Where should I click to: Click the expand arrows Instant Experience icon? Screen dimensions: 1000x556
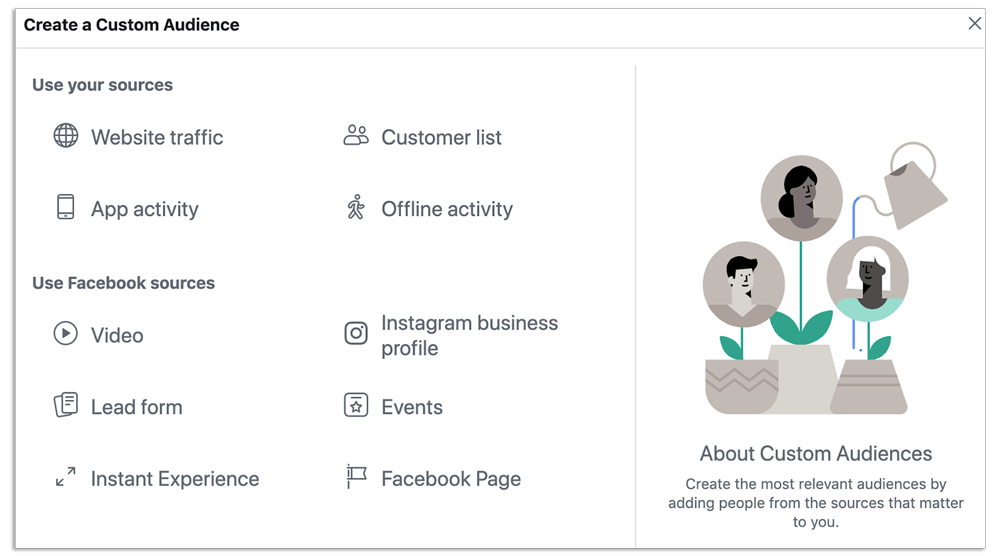pyautogui.click(x=65, y=477)
